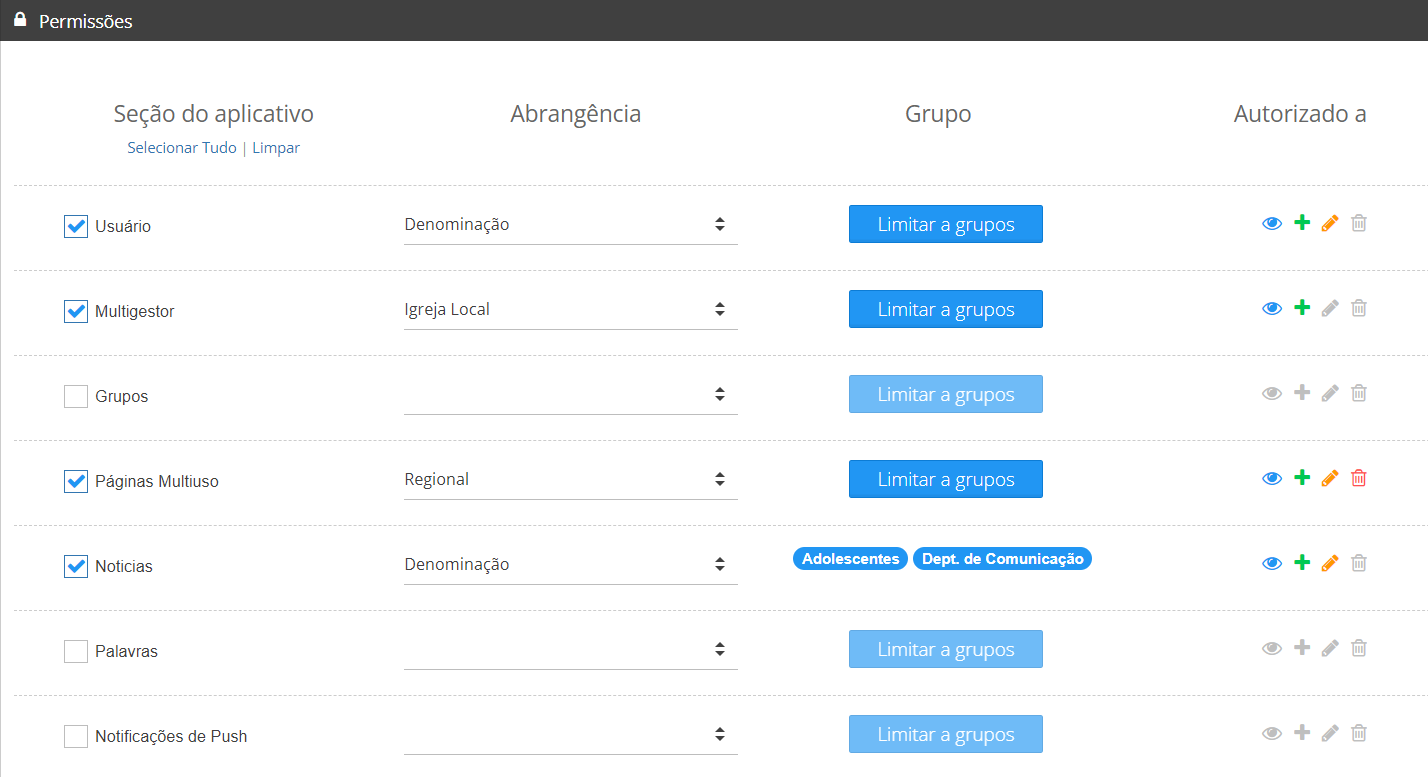Click Limitar a grupos for Notificações de Push
1428x777 pixels.
point(946,734)
